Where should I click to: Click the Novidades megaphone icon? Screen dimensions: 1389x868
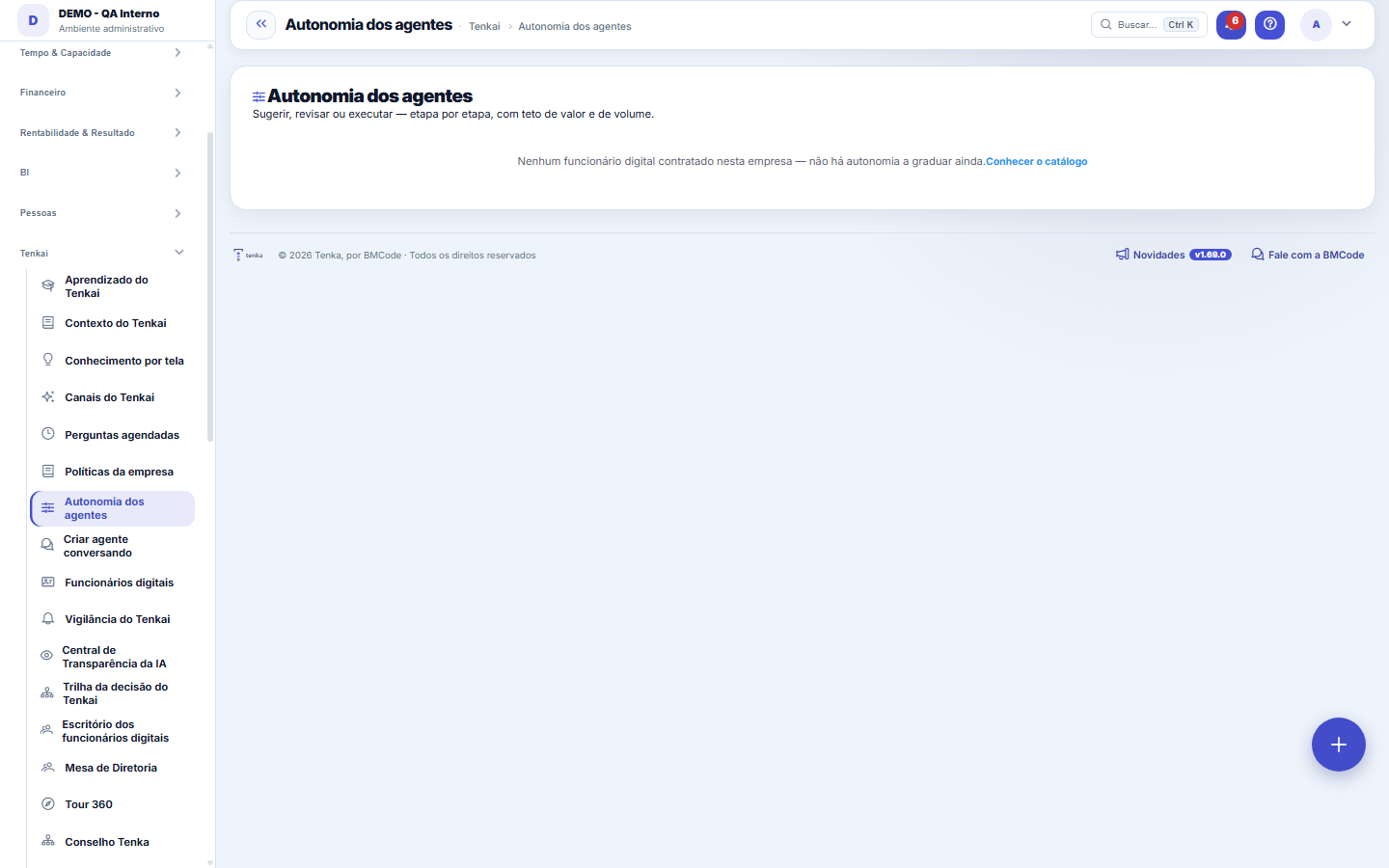click(1123, 255)
